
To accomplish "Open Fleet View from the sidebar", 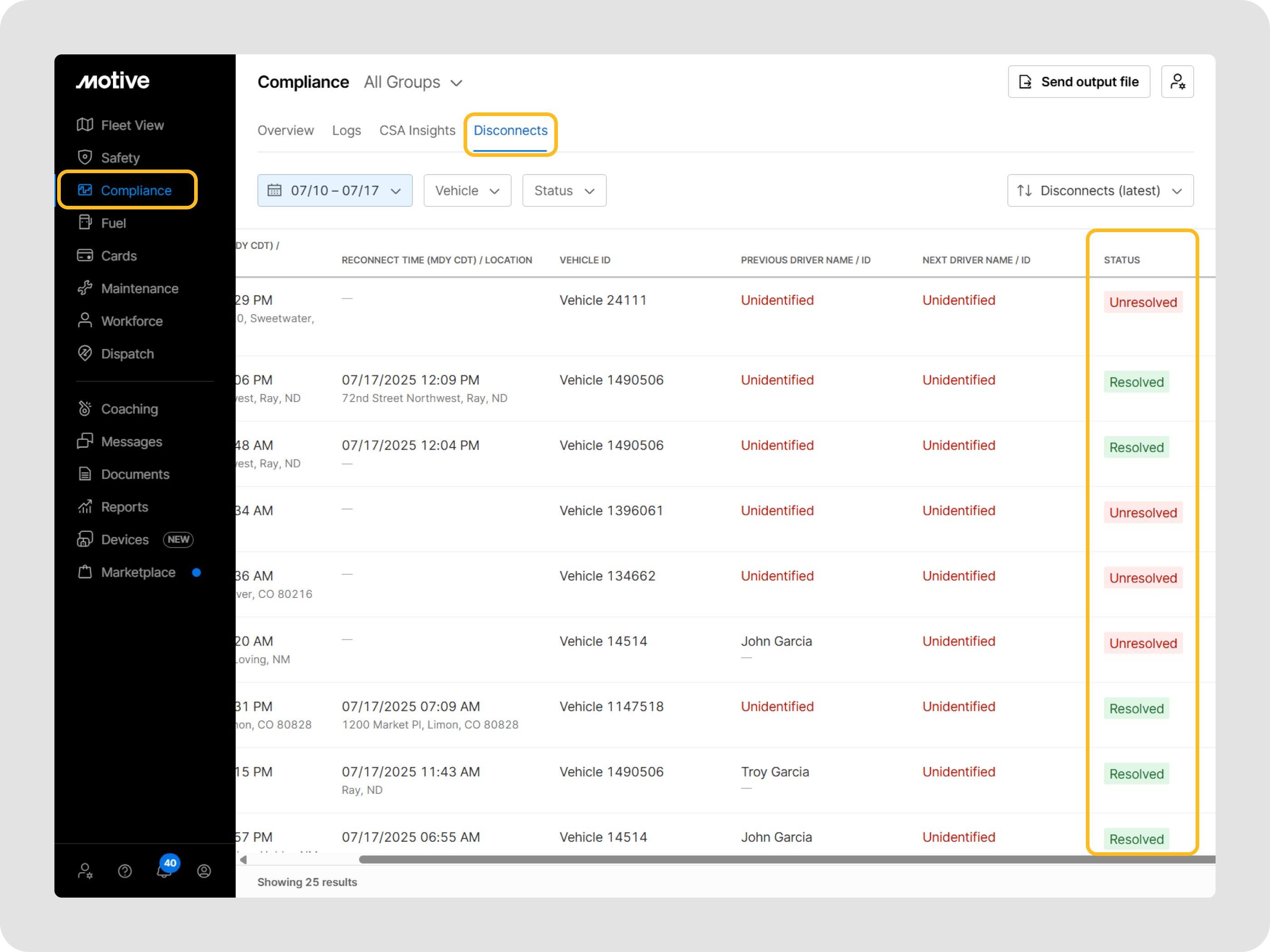I will (x=132, y=125).
